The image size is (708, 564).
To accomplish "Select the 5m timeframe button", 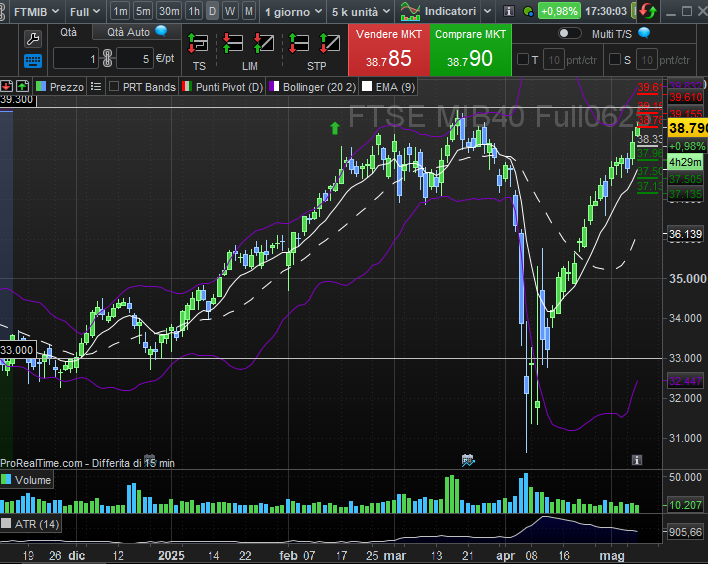I will (x=143, y=11).
